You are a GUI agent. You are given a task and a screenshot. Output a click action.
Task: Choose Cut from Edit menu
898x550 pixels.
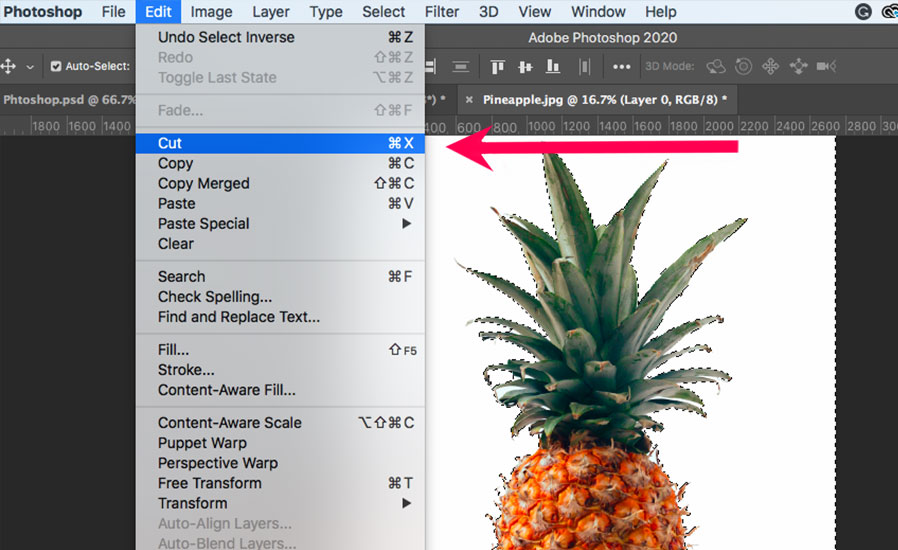coord(281,143)
